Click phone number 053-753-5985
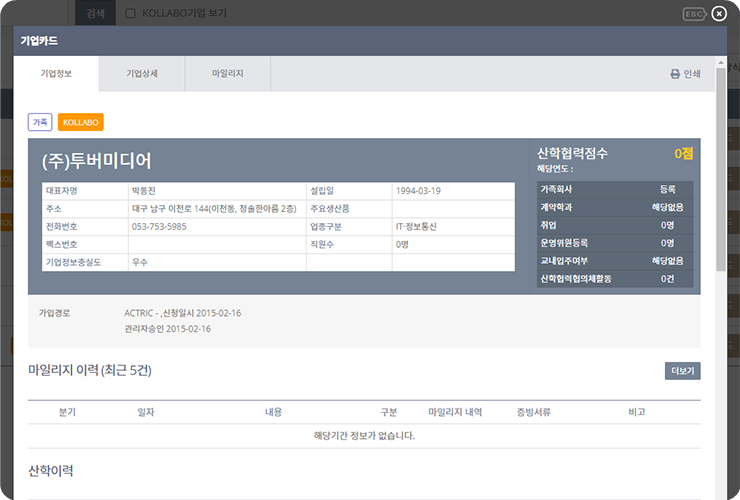The width and height of the screenshot is (740, 500). point(159,227)
